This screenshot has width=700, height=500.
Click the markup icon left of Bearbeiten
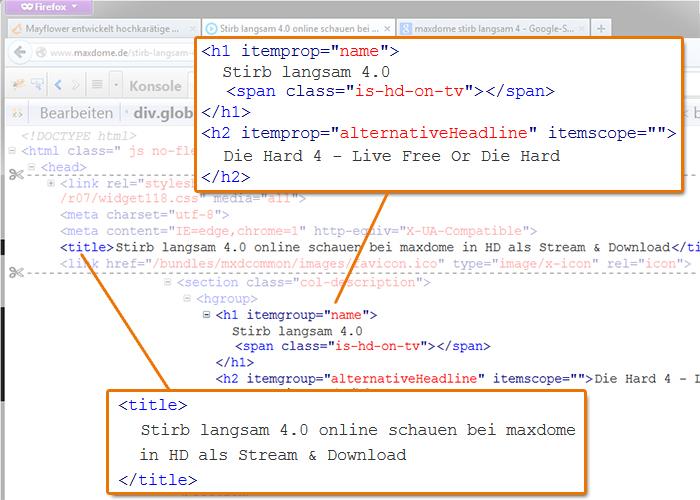point(17,114)
